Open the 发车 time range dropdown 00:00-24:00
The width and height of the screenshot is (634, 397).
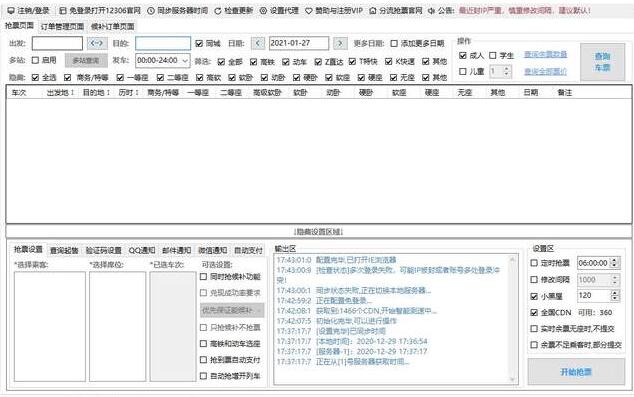(163, 60)
